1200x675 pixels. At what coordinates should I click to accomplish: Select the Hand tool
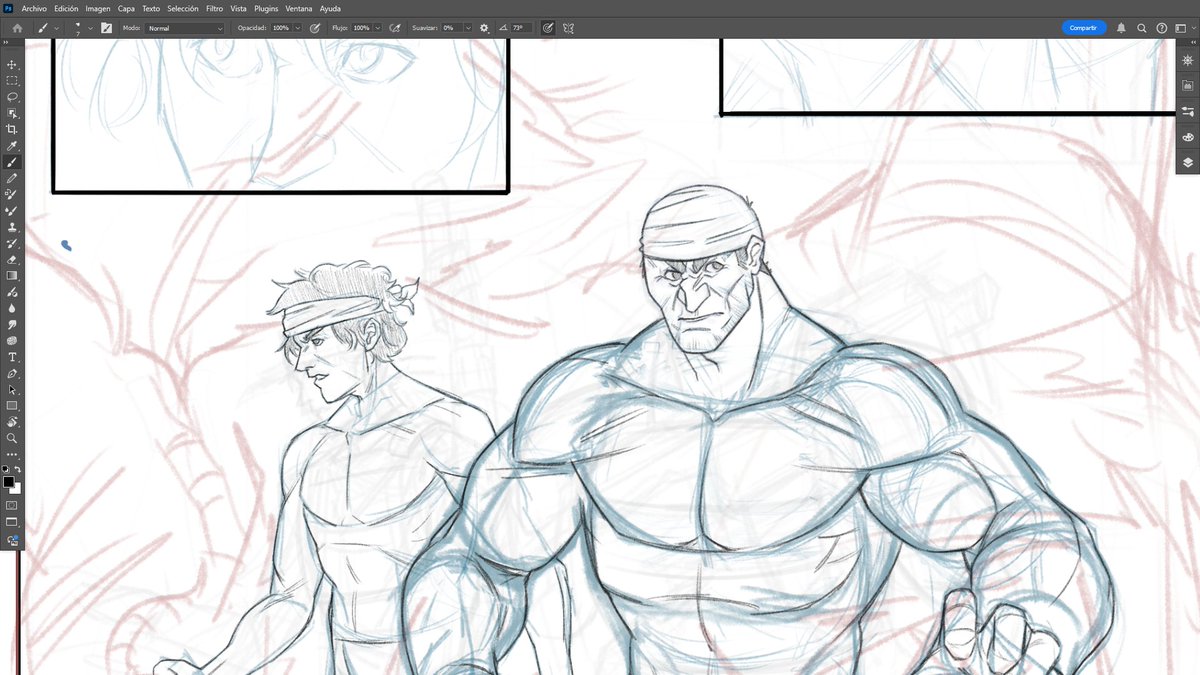tap(12, 422)
